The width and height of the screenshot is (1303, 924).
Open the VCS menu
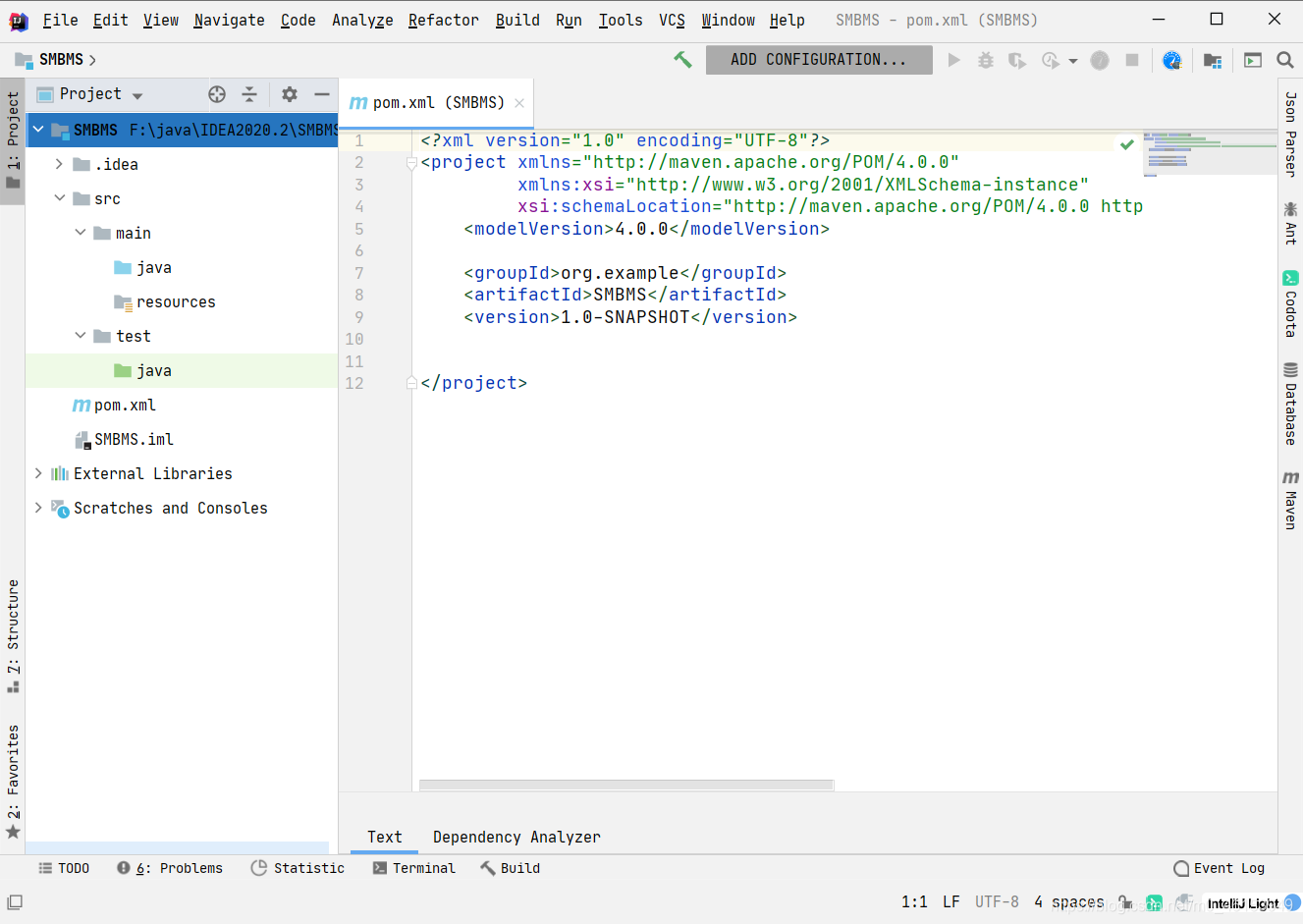pos(672,20)
